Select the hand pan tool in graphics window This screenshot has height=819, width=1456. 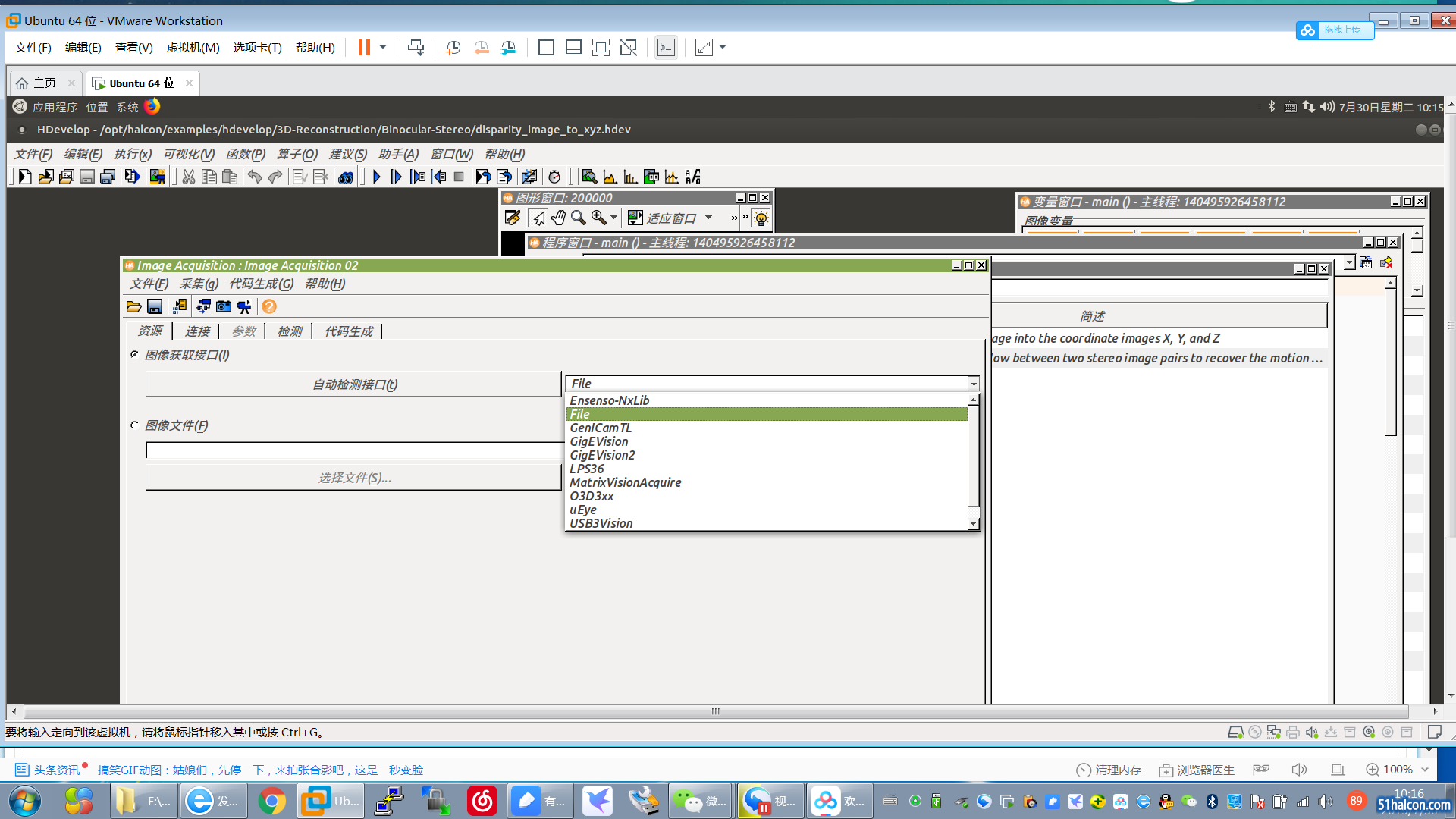click(x=558, y=218)
